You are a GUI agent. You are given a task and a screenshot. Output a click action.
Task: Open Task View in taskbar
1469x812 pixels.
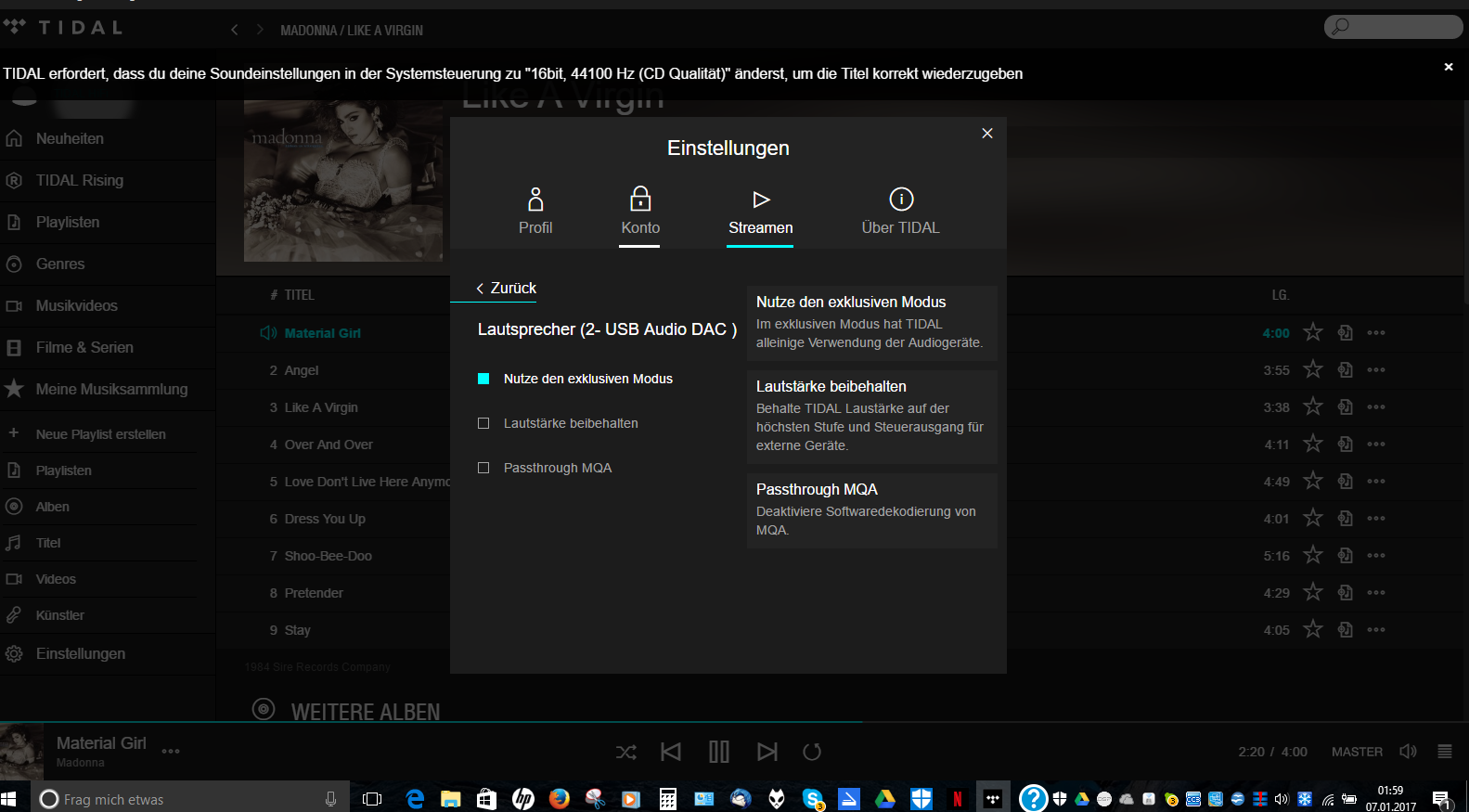(372, 798)
